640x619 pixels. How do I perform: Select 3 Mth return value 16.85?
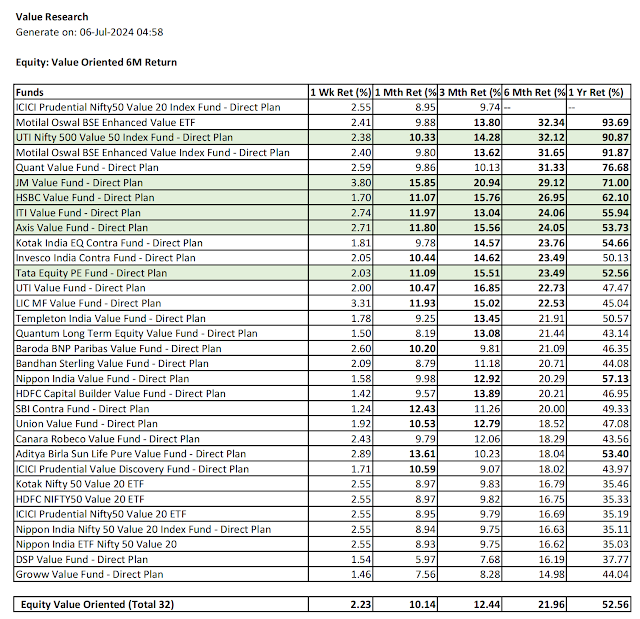(x=487, y=288)
